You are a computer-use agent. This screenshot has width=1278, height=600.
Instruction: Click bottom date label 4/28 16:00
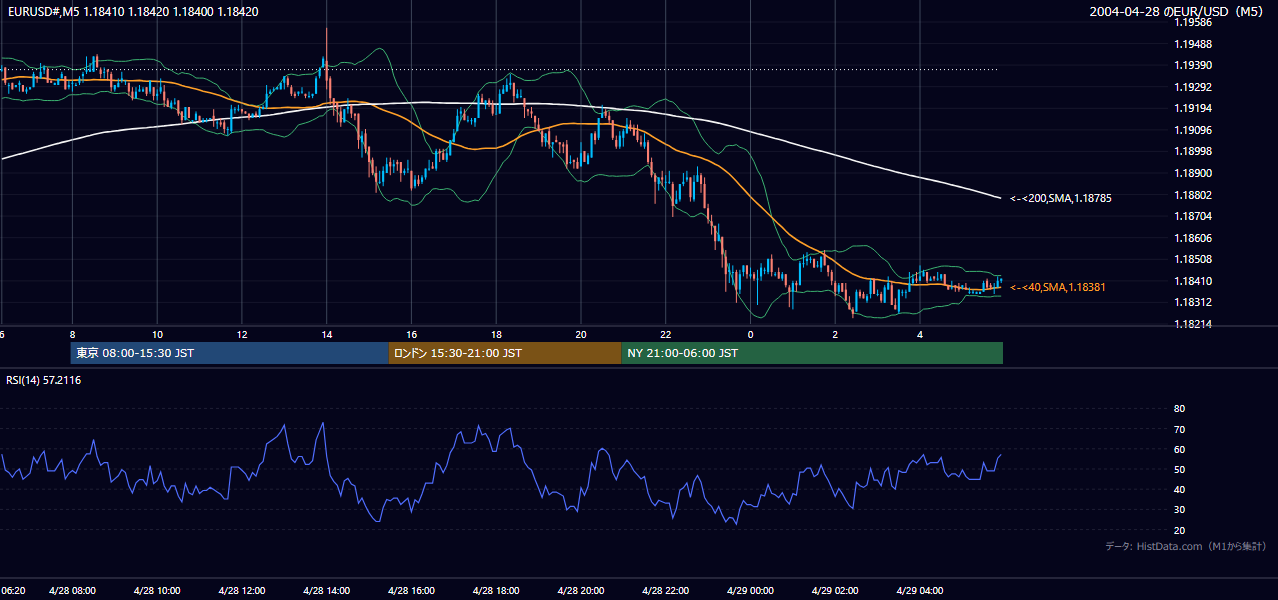(411, 591)
